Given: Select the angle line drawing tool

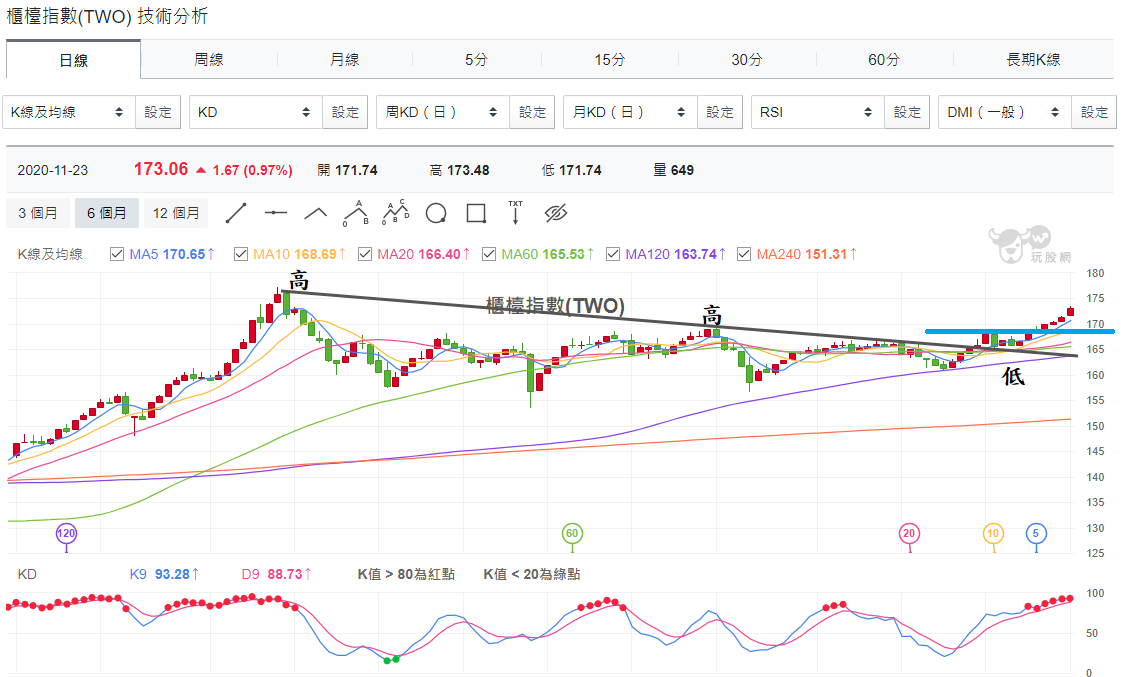Looking at the screenshot, I should click(315, 213).
